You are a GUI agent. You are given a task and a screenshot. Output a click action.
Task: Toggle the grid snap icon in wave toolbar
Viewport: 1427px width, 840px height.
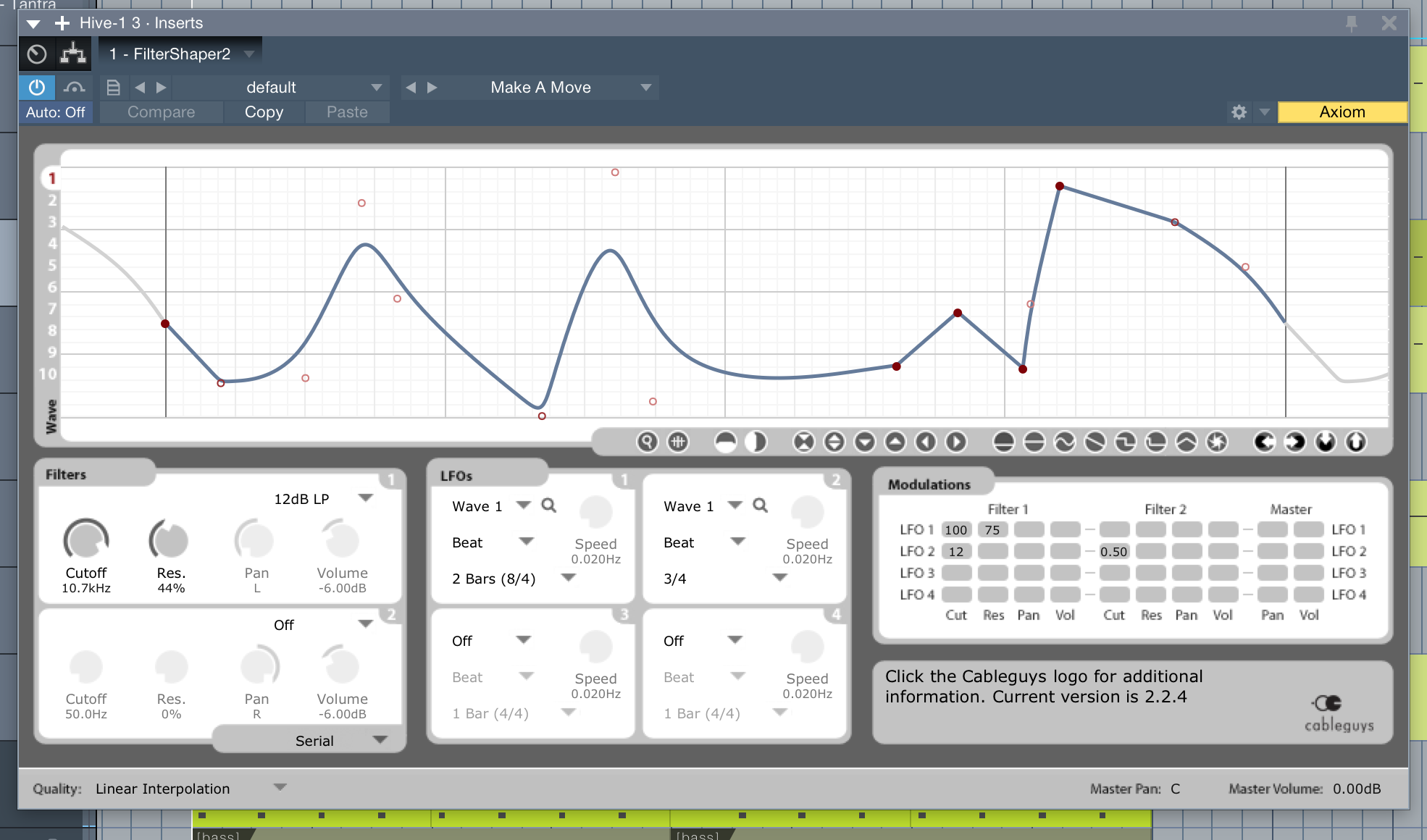tap(678, 442)
